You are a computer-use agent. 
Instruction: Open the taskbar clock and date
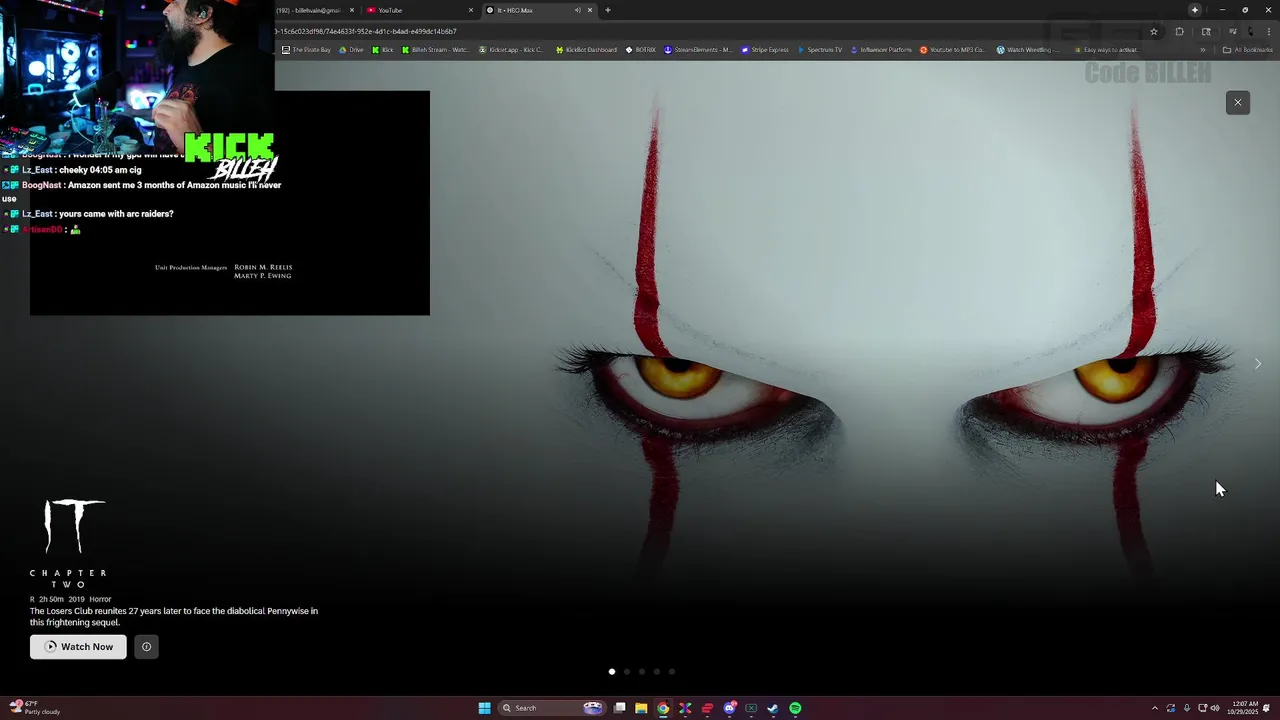tap(1245, 708)
